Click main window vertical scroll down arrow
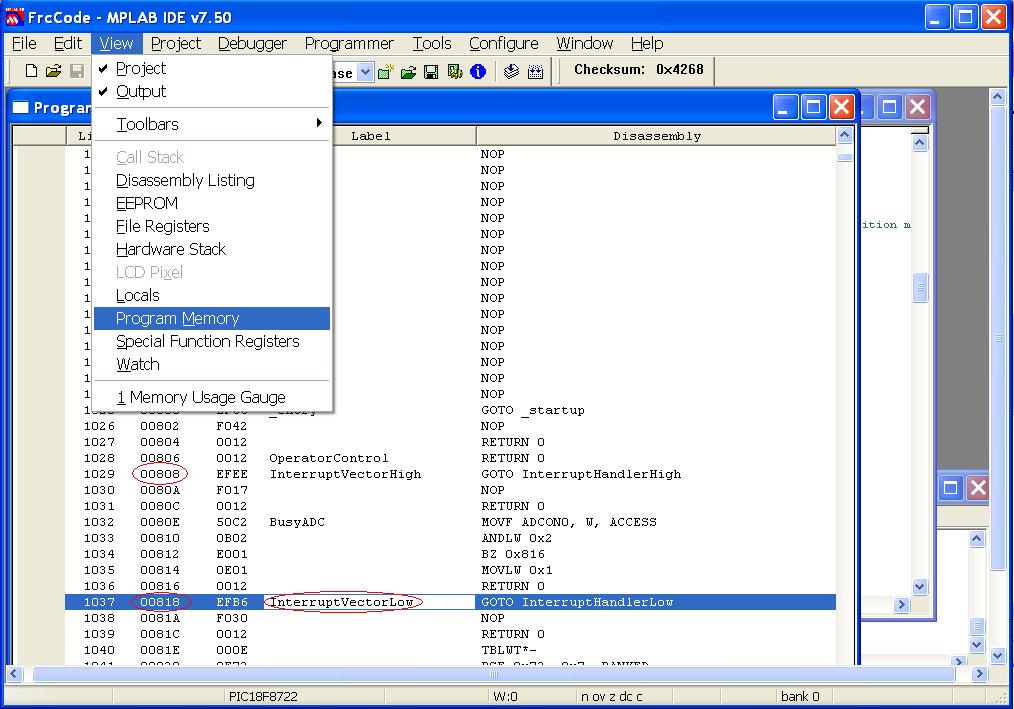The width and height of the screenshot is (1014, 709). pos(997,656)
